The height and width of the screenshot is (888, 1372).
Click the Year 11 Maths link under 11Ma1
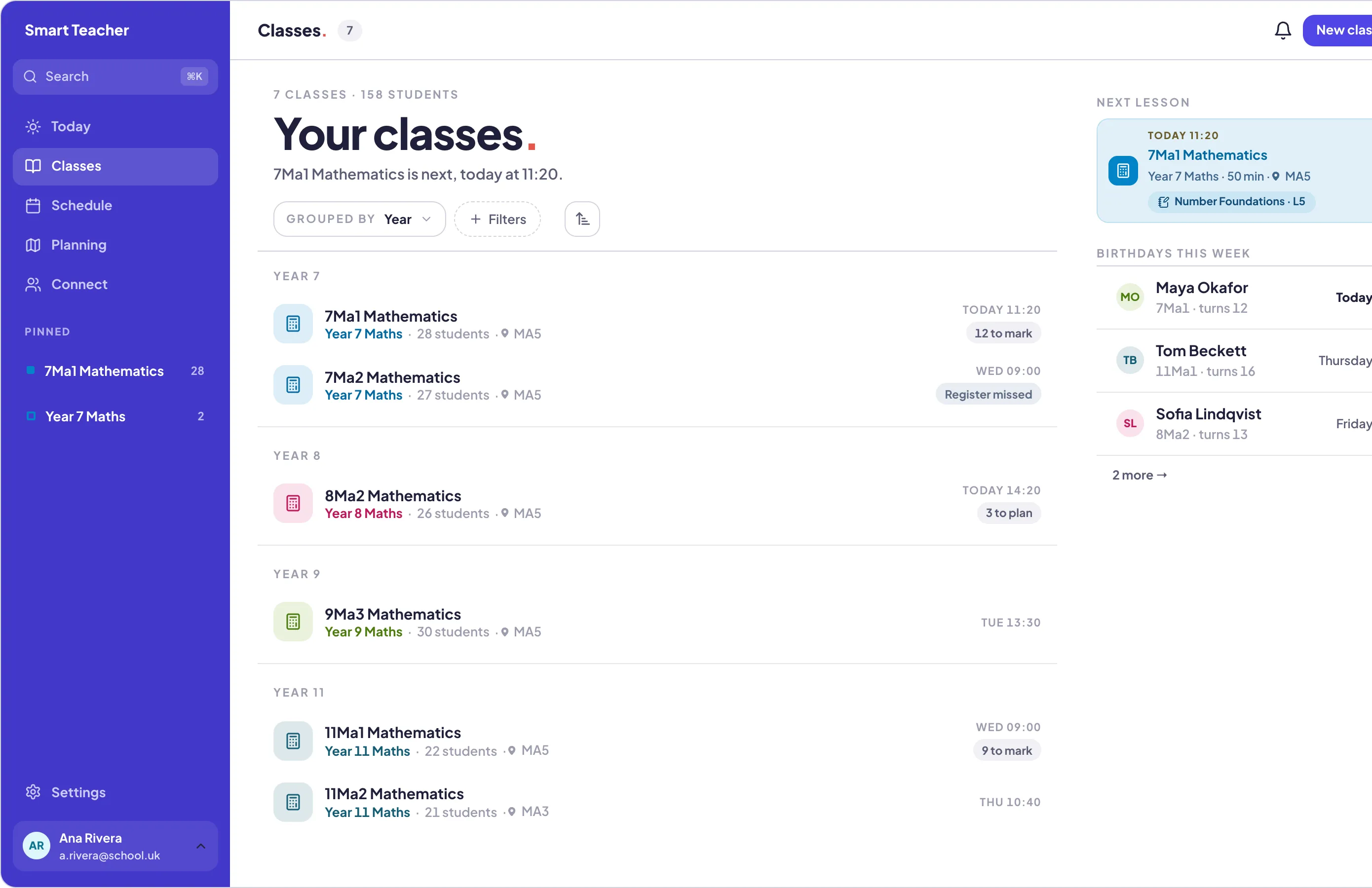[x=367, y=751]
